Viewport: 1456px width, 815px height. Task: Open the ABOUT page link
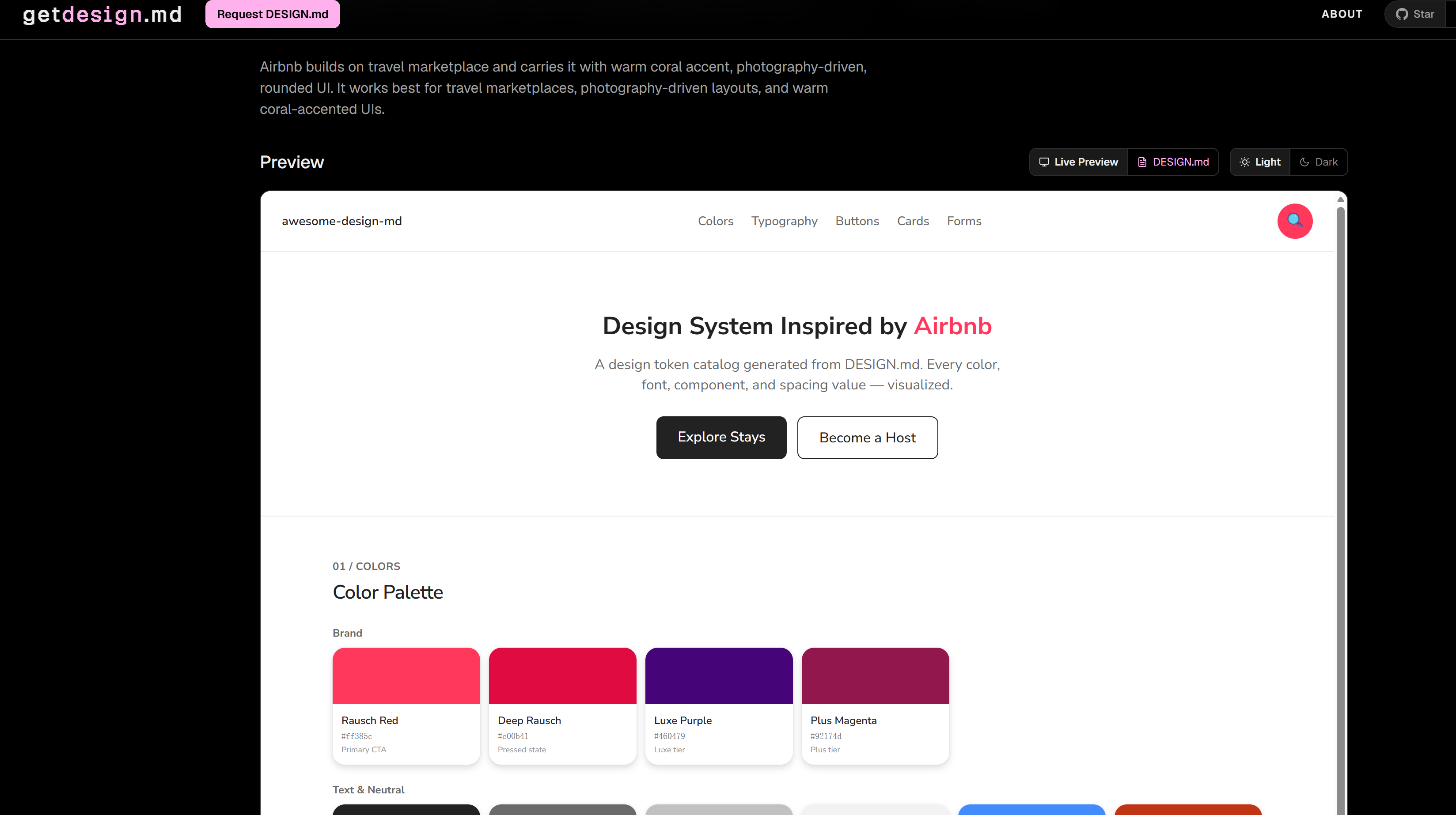(1342, 14)
